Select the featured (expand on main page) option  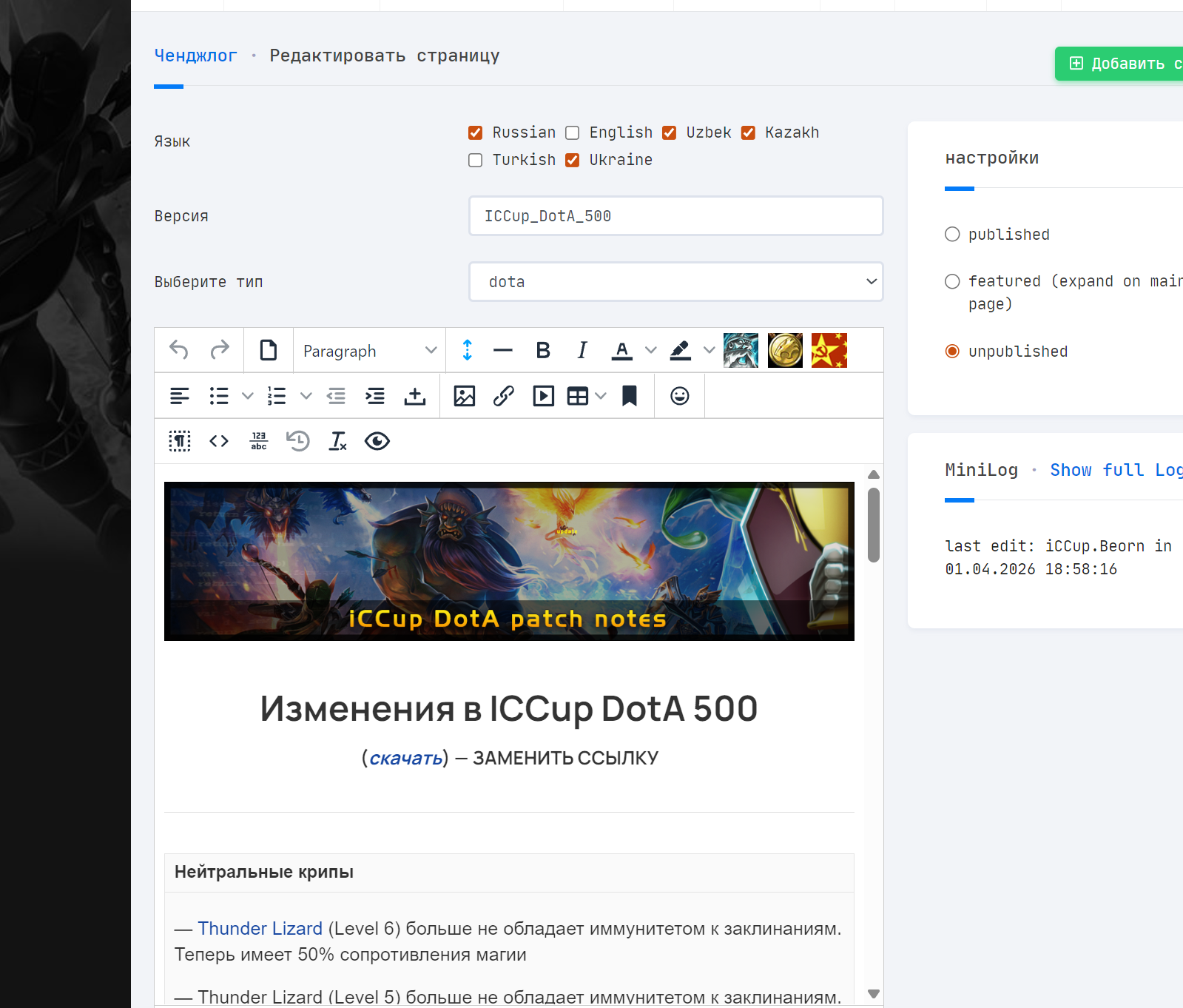(x=953, y=281)
